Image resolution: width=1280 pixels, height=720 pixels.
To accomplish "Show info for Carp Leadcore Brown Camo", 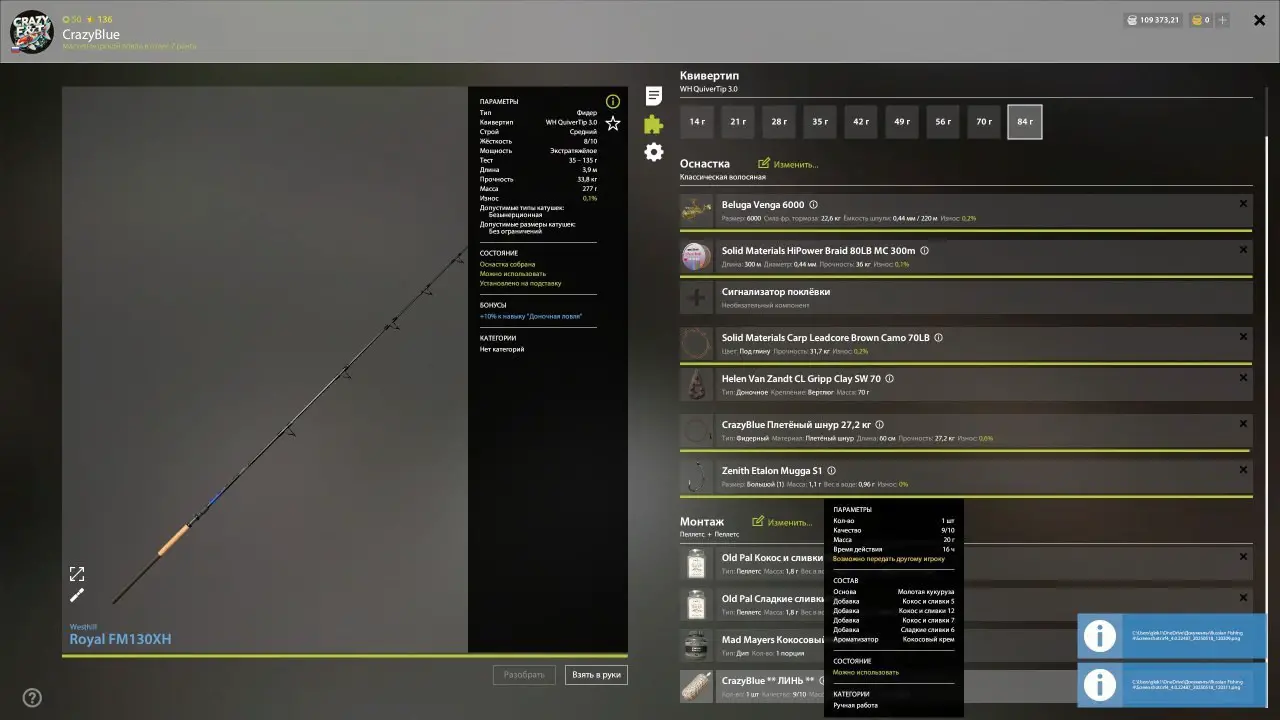I will [x=938, y=338].
